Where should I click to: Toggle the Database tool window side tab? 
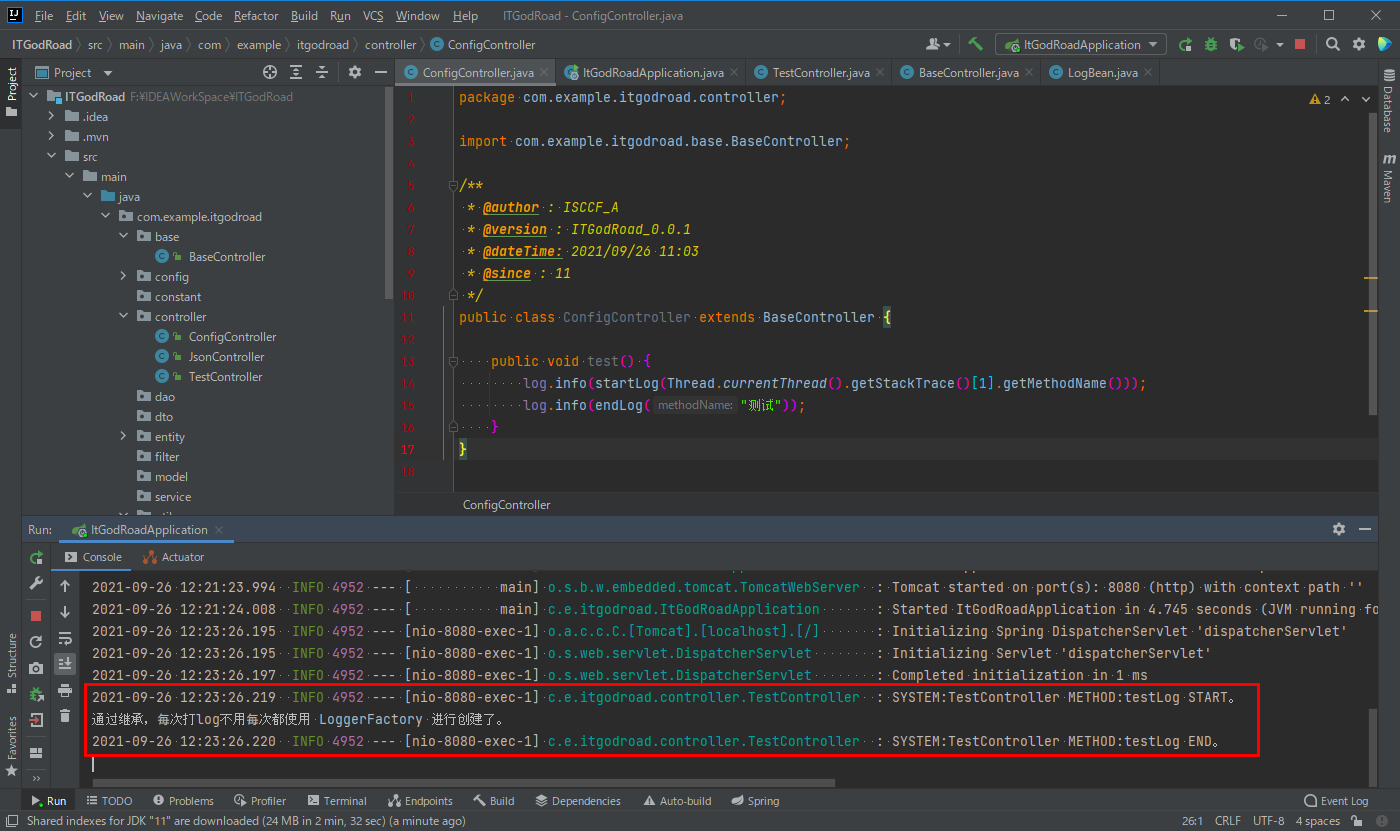(1388, 101)
